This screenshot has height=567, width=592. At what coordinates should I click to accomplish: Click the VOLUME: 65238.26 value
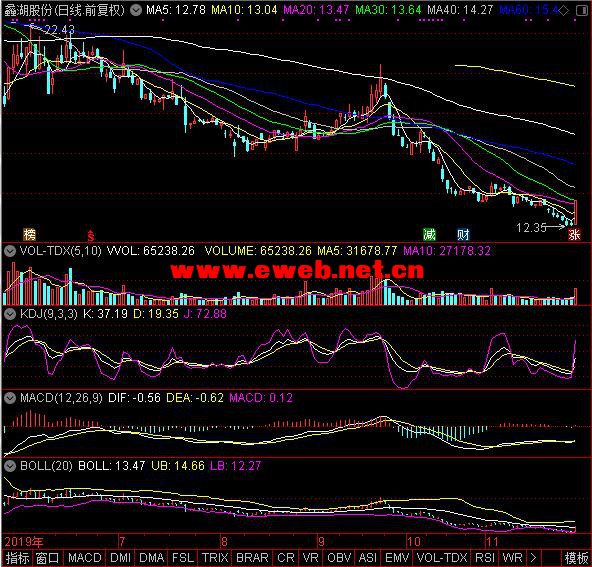click(x=258, y=251)
